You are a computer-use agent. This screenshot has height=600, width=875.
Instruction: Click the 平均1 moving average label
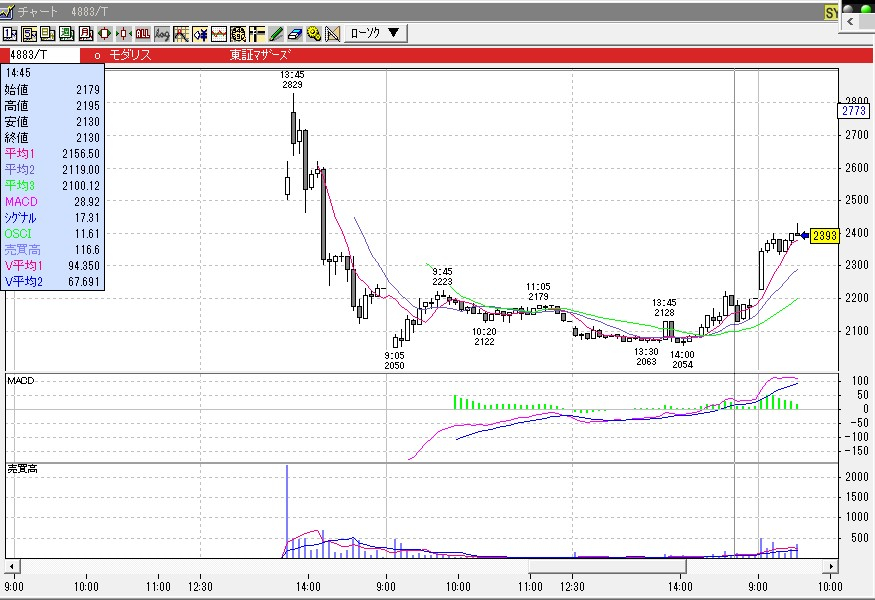(x=20, y=153)
